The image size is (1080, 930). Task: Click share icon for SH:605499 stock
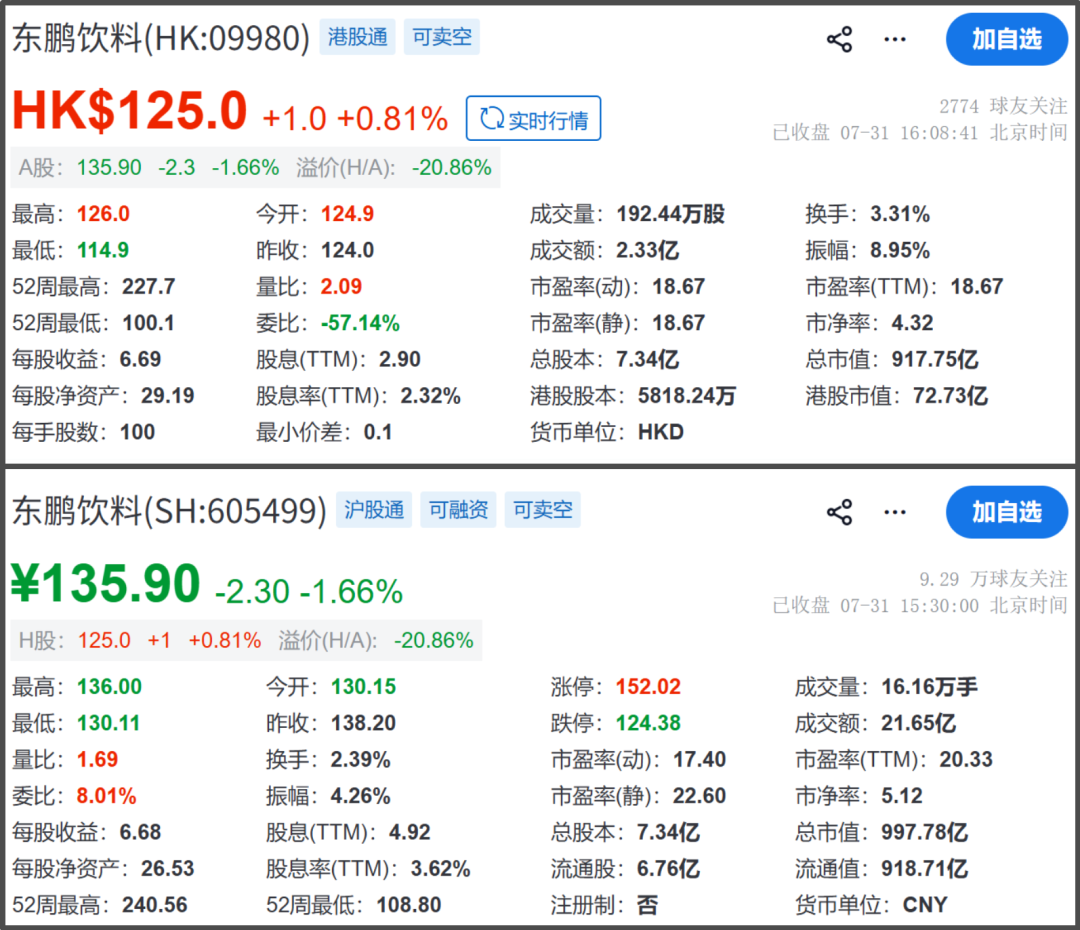tap(839, 513)
